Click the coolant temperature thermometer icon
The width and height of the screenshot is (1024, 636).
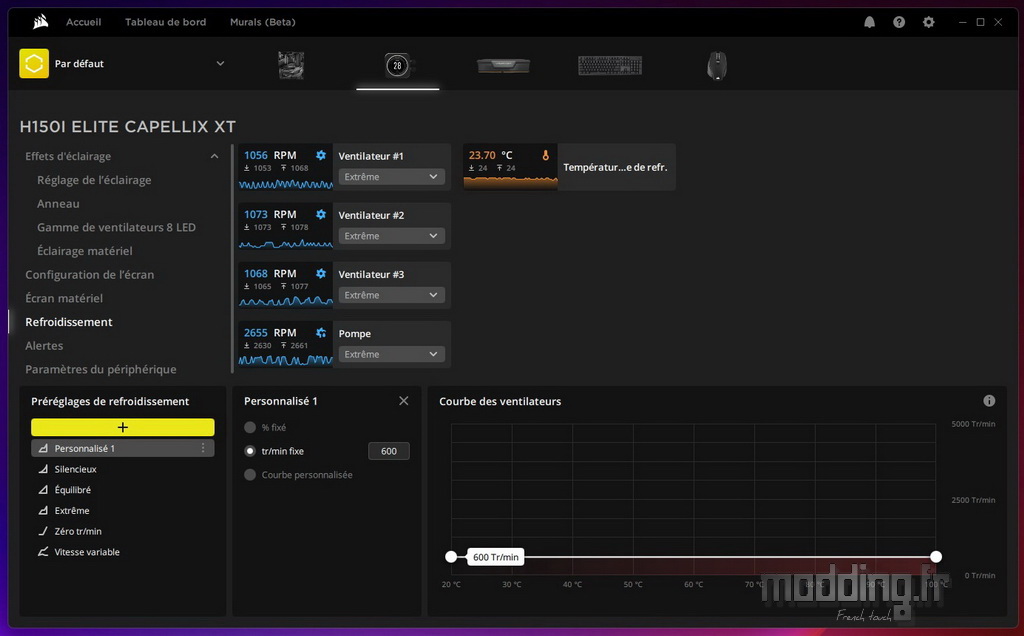point(545,155)
